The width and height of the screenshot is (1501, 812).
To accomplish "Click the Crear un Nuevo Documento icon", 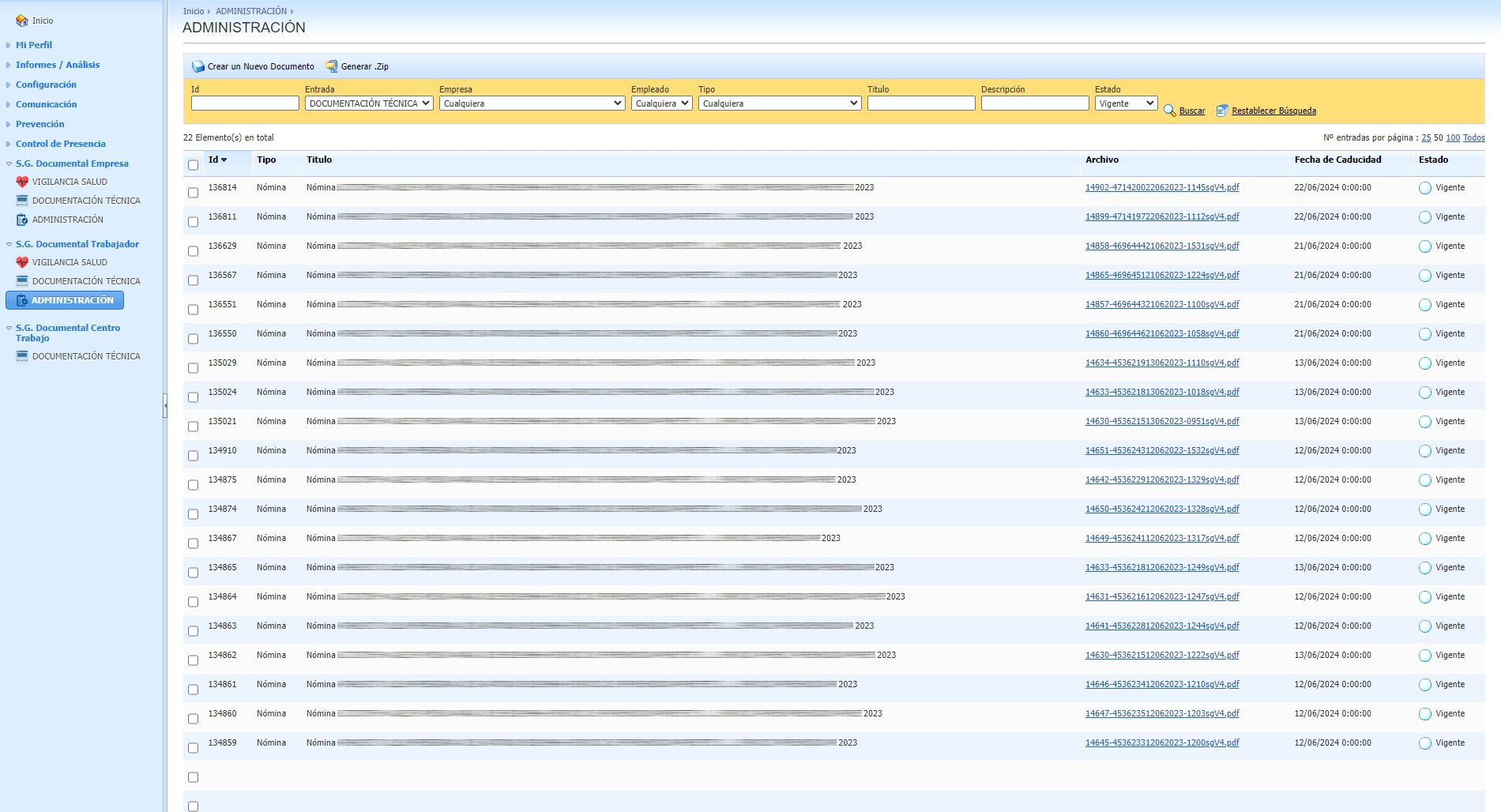I will (x=198, y=66).
